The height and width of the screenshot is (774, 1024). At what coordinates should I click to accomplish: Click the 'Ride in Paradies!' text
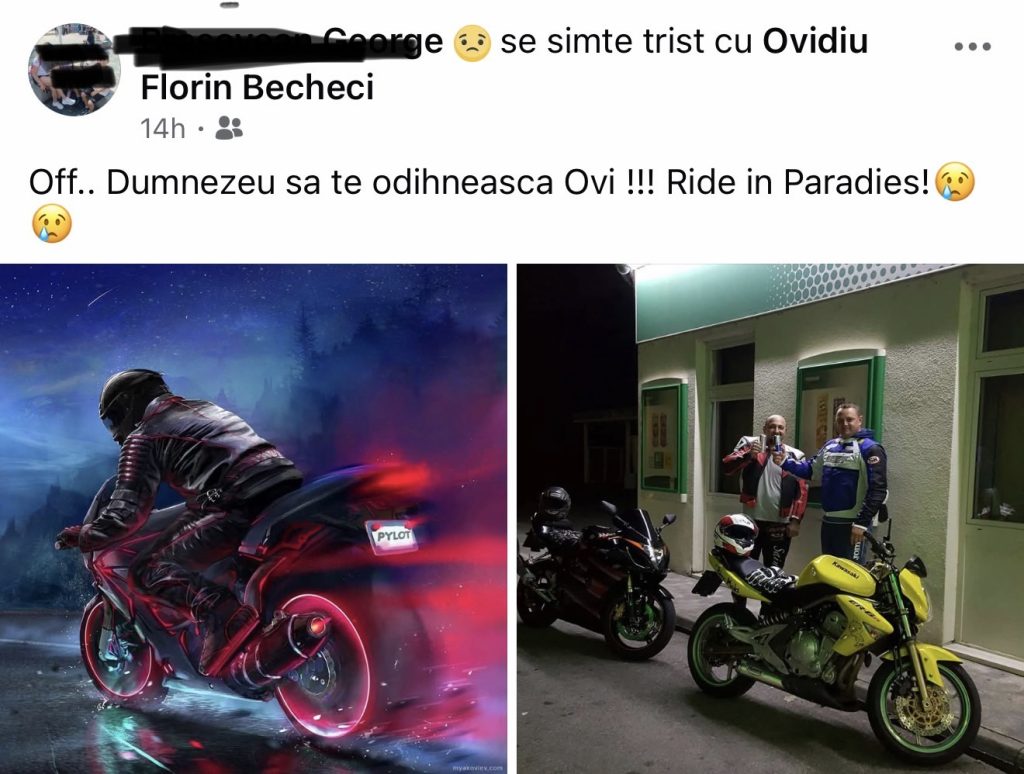point(797,183)
